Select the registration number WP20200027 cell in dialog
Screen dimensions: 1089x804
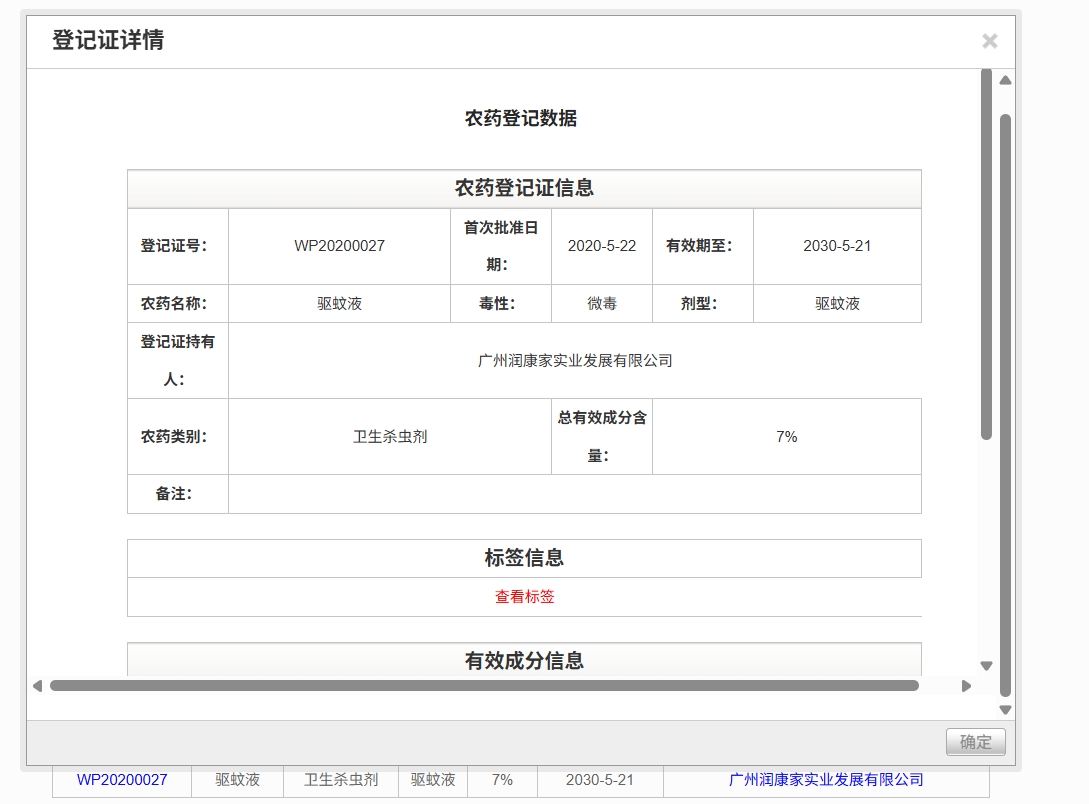tap(339, 246)
